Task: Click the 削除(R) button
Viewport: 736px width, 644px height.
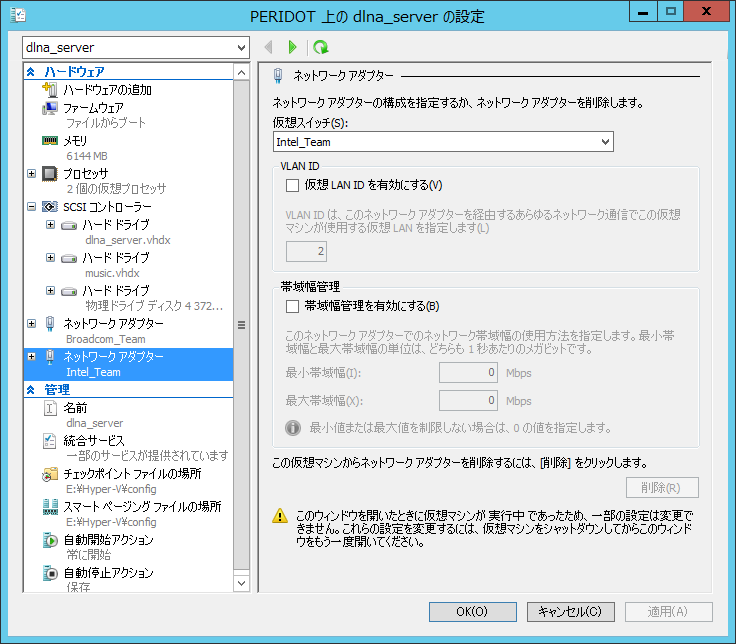Action: [662, 488]
